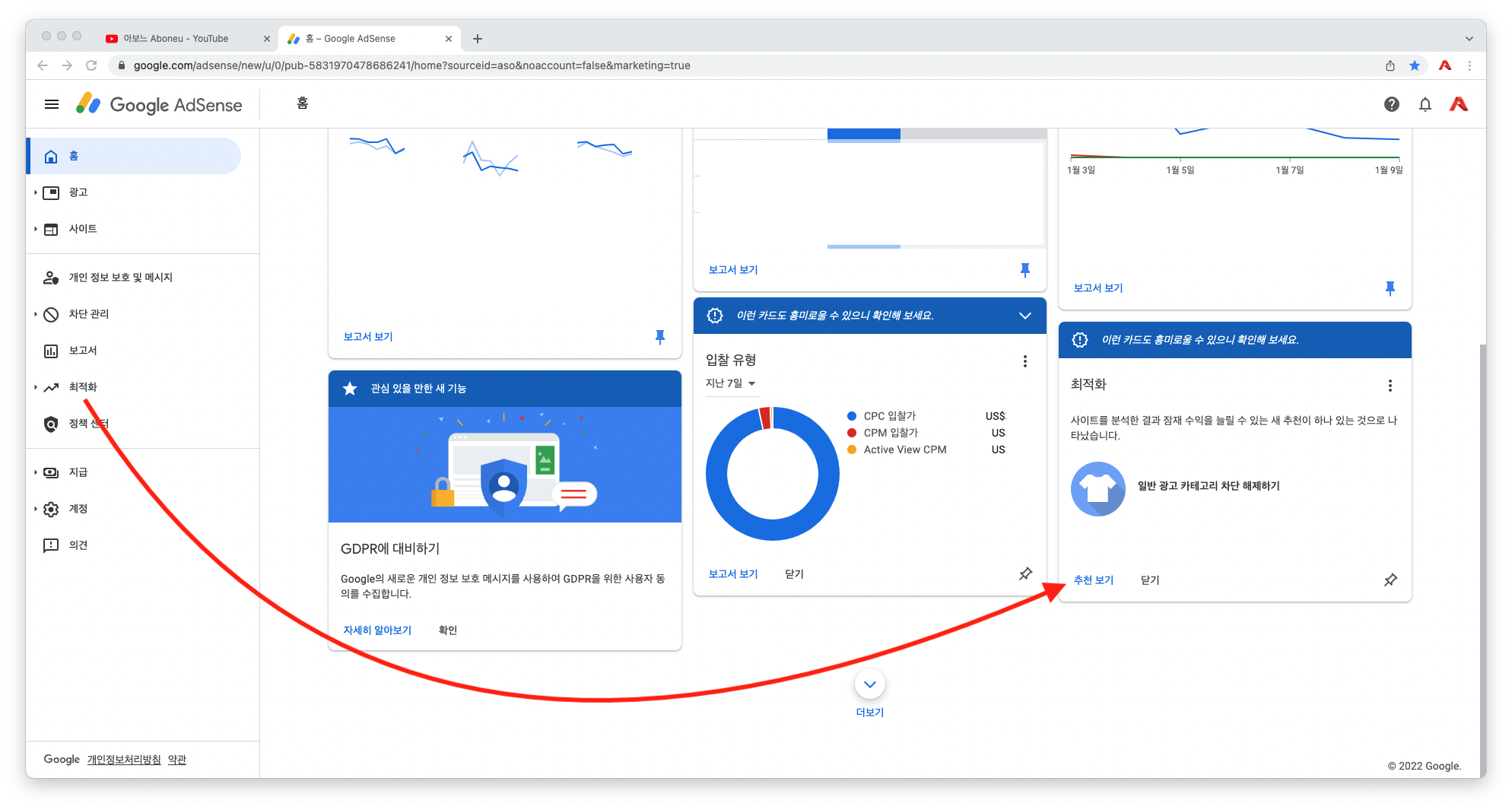Expand the 광고 submenu arrow
This screenshot has height=810, width=1512.
[35, 192]
